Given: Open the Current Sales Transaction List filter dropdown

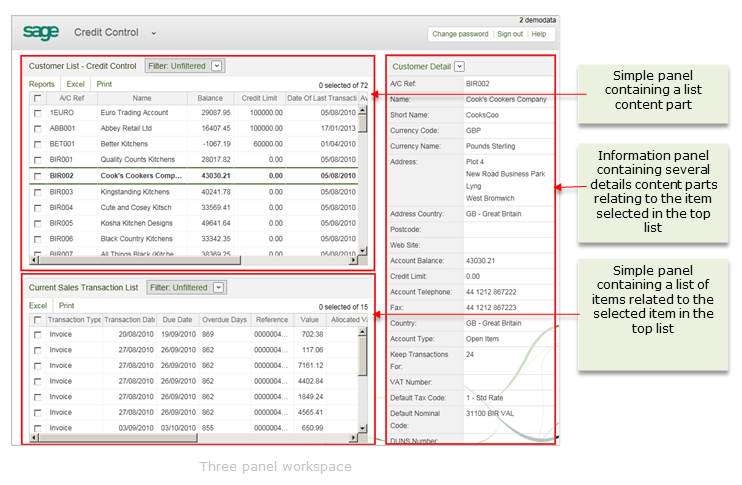Looking at the screenshot, I should pos(218,287).
